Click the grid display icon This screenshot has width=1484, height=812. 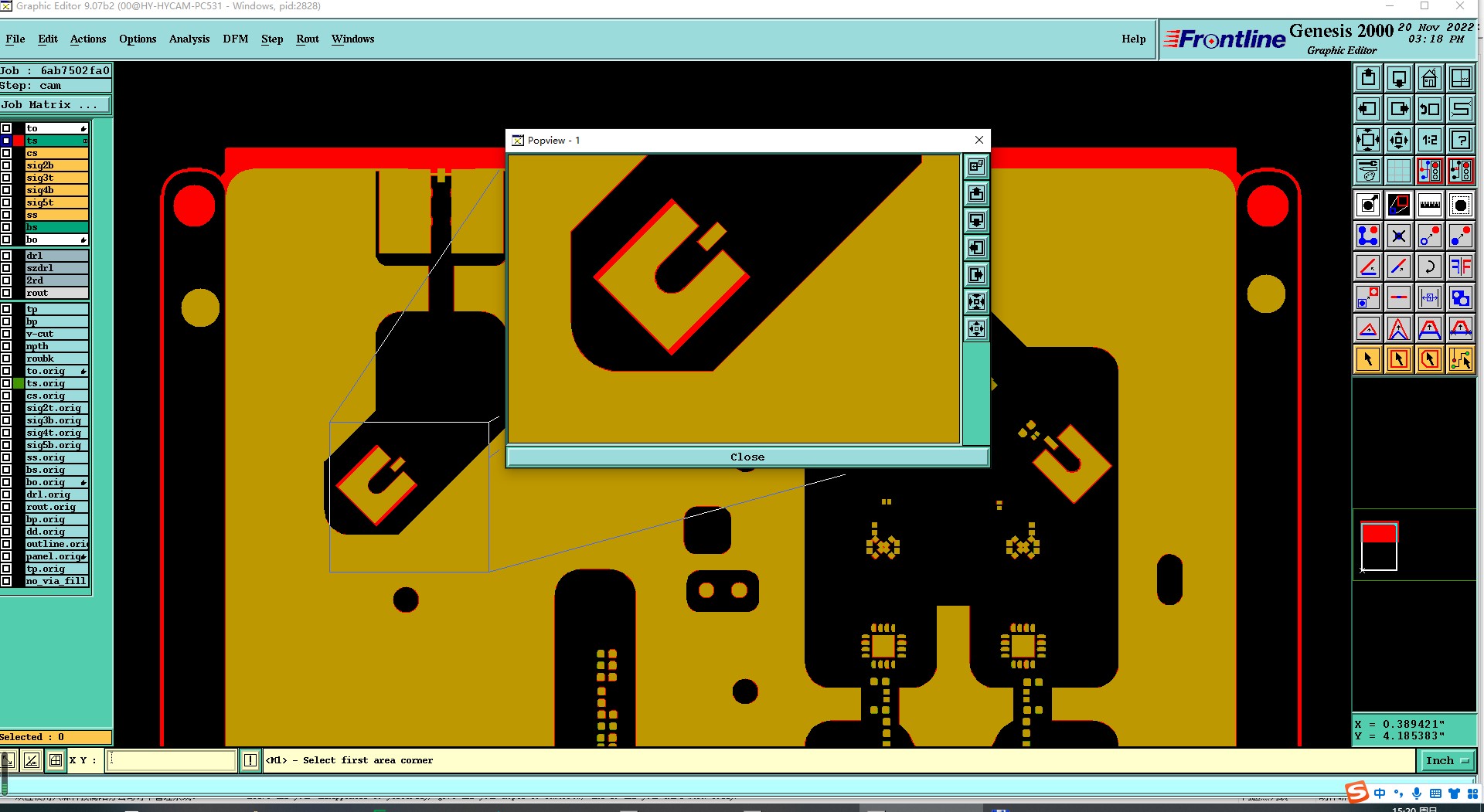tap(1399, 171)
